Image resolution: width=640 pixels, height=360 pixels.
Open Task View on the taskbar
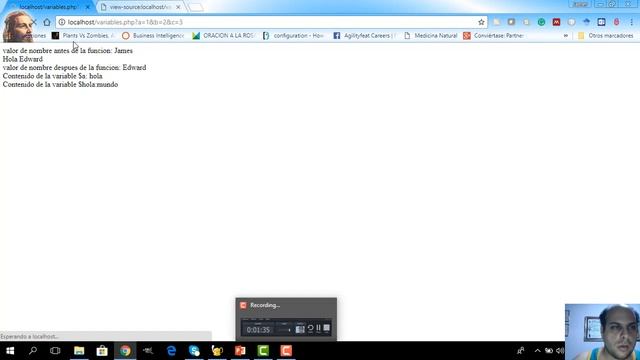(x=55, y=351)
